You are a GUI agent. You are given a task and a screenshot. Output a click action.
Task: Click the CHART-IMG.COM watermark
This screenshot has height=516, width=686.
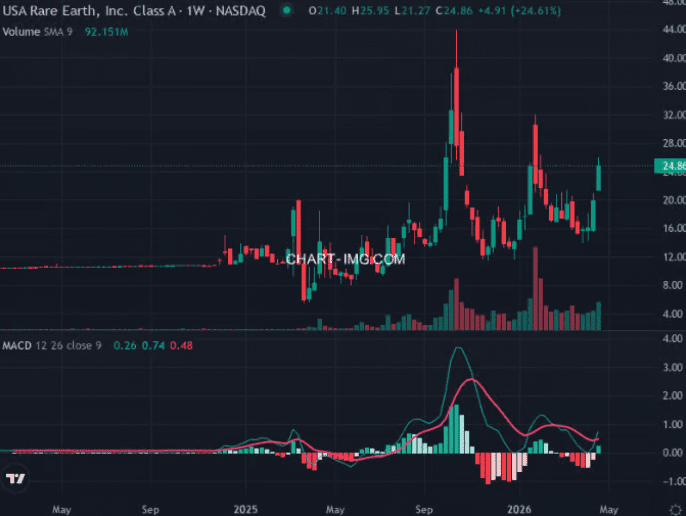[346, 258]
